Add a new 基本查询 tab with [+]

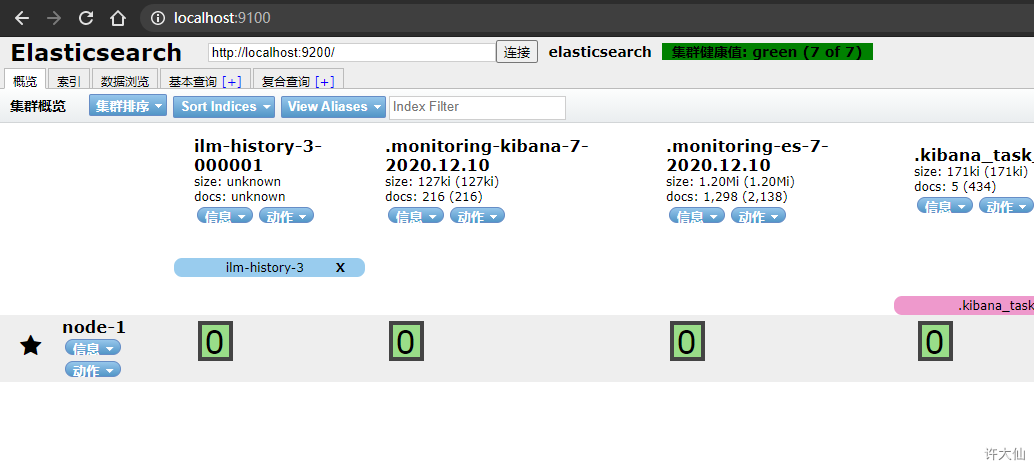click(x=231, y=82)
